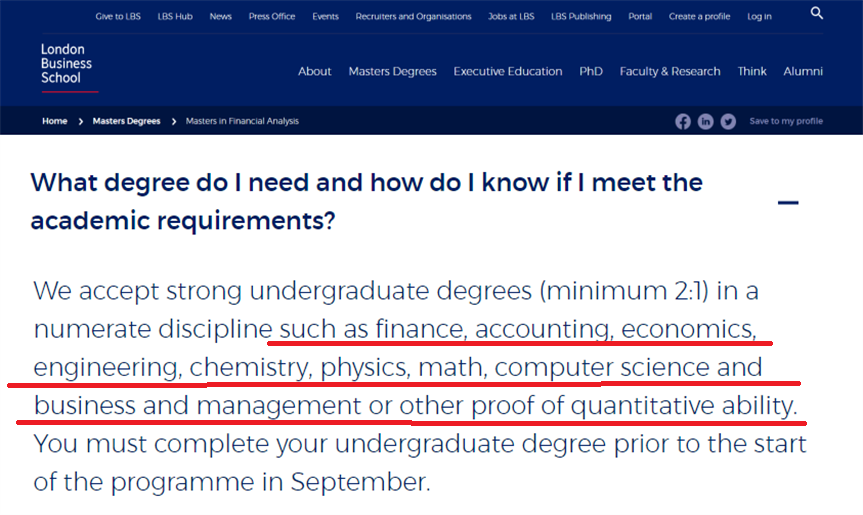Click the search magnifier icon
The width and height of the screenshot is (863, 515).
tap(817, 13)
